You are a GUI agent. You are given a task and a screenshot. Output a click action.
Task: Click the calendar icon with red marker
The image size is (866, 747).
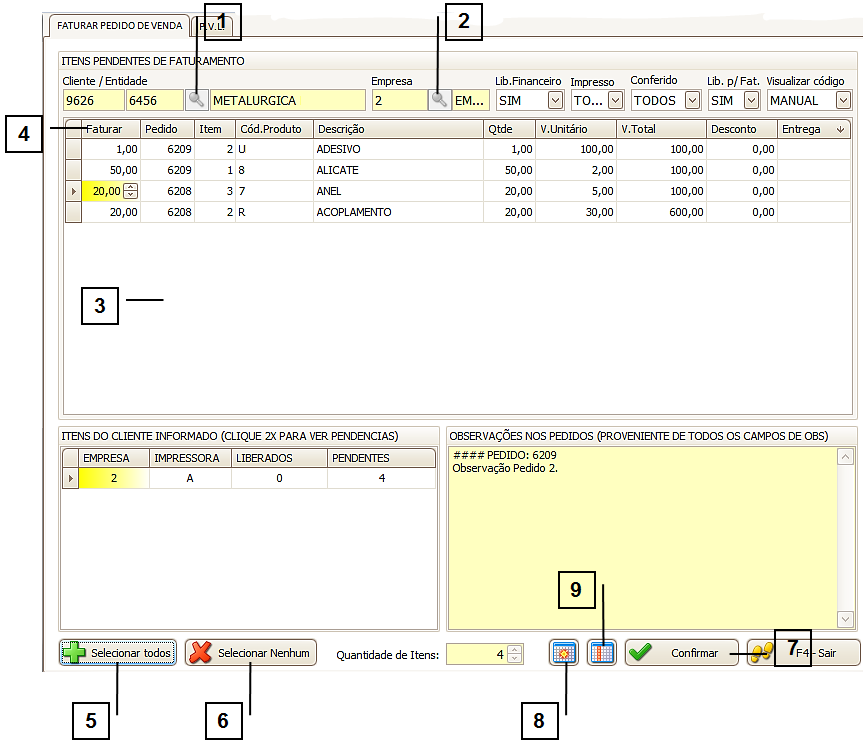point(564,653)
